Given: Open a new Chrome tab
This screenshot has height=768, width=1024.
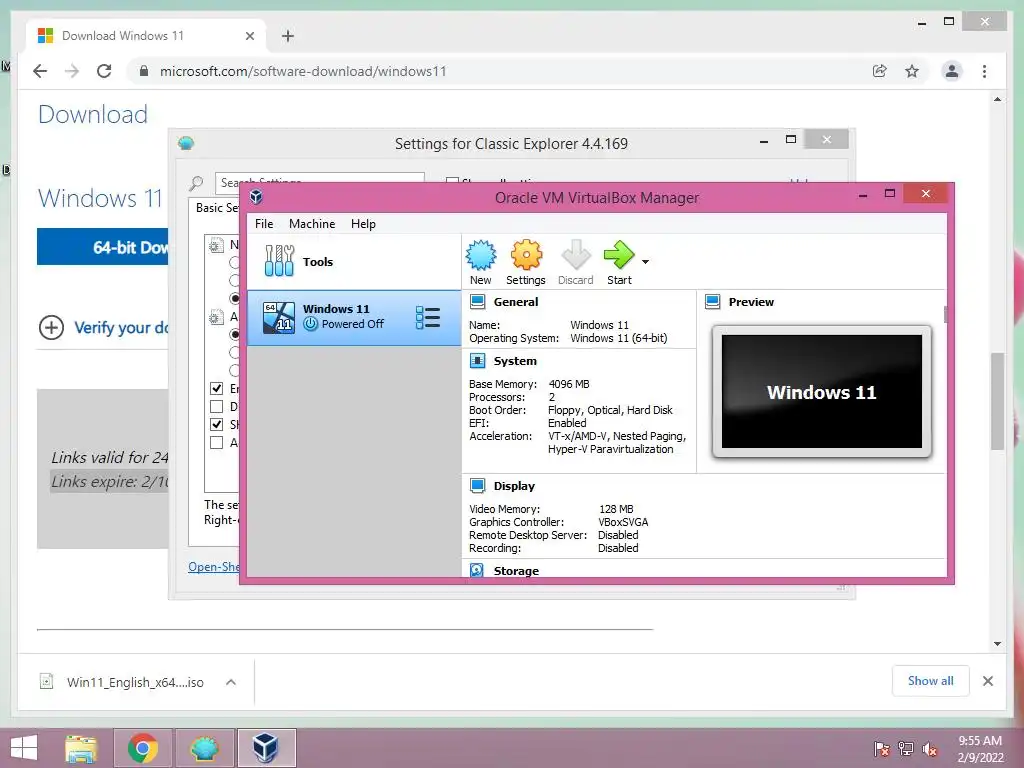Looking at the screenshot, I should [x=288, y=36].
